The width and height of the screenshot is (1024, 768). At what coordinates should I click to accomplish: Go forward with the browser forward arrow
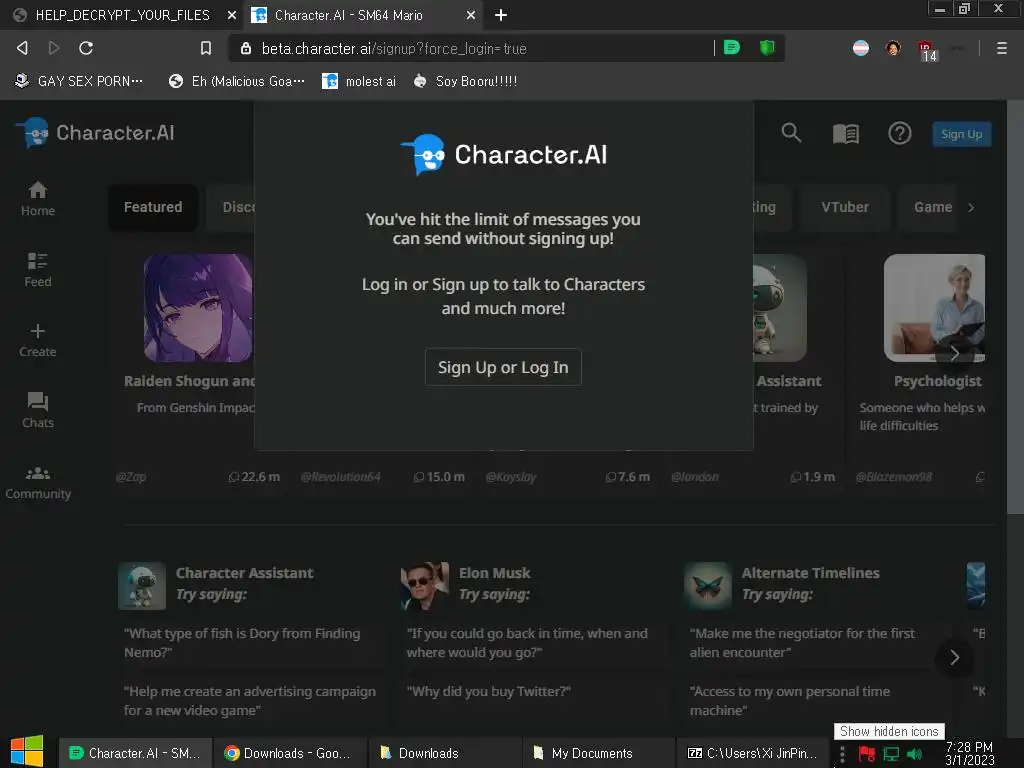(x=54, y=48)
